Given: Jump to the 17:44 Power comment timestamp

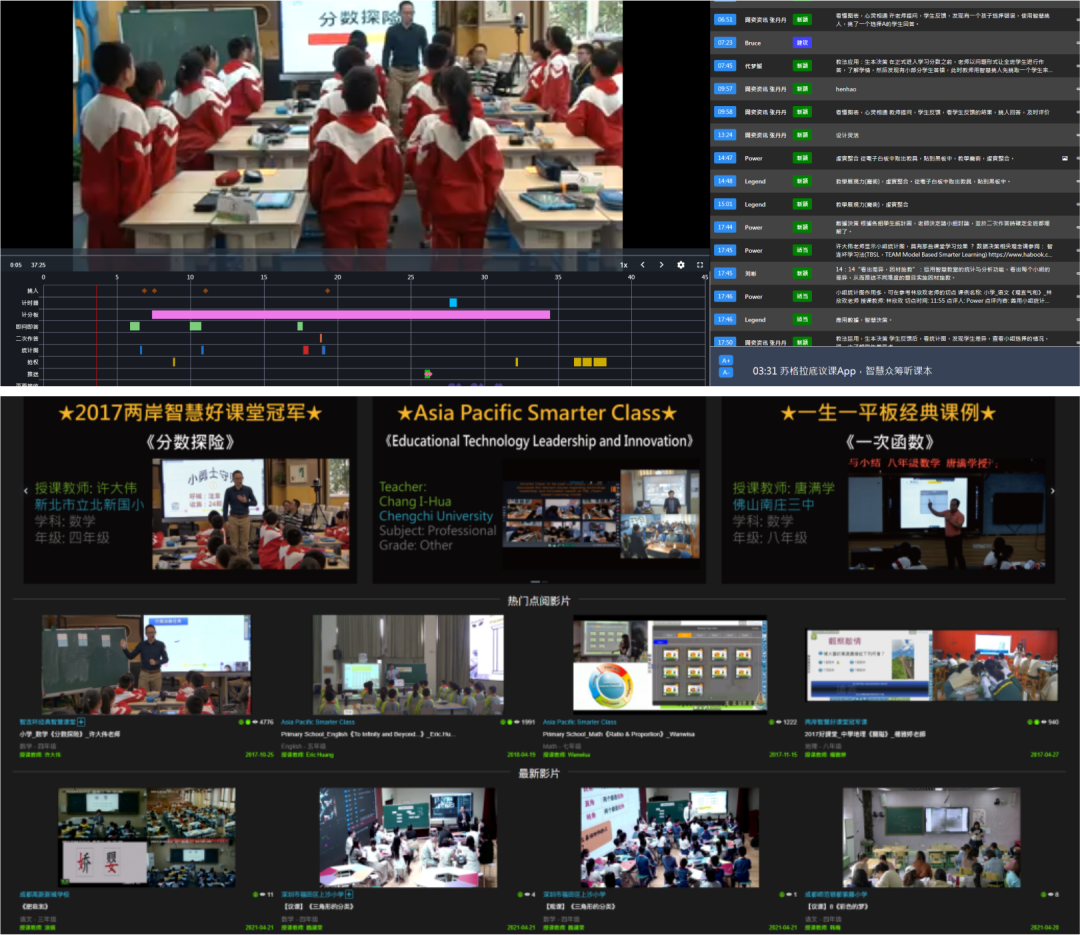Looking at the screenshot, I should 725,227.
